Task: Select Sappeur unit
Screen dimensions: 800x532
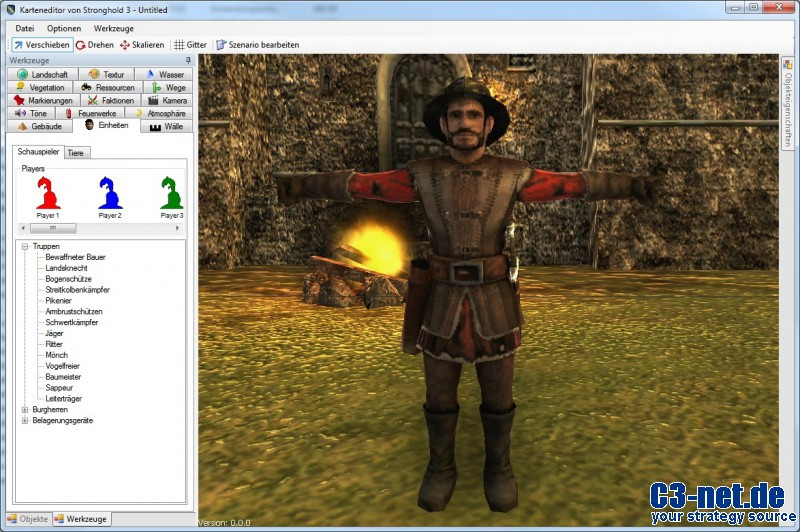Action: pyautogui.click(x=59, y=388)
